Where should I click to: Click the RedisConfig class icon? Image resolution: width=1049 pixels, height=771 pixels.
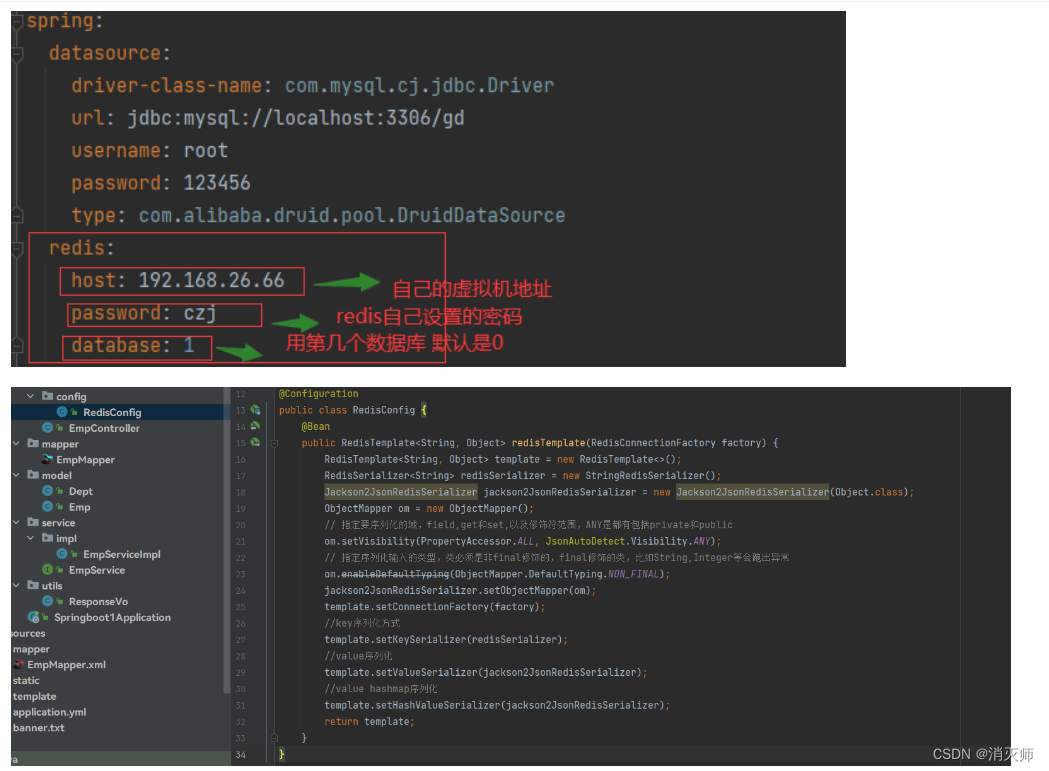point(61,412)
